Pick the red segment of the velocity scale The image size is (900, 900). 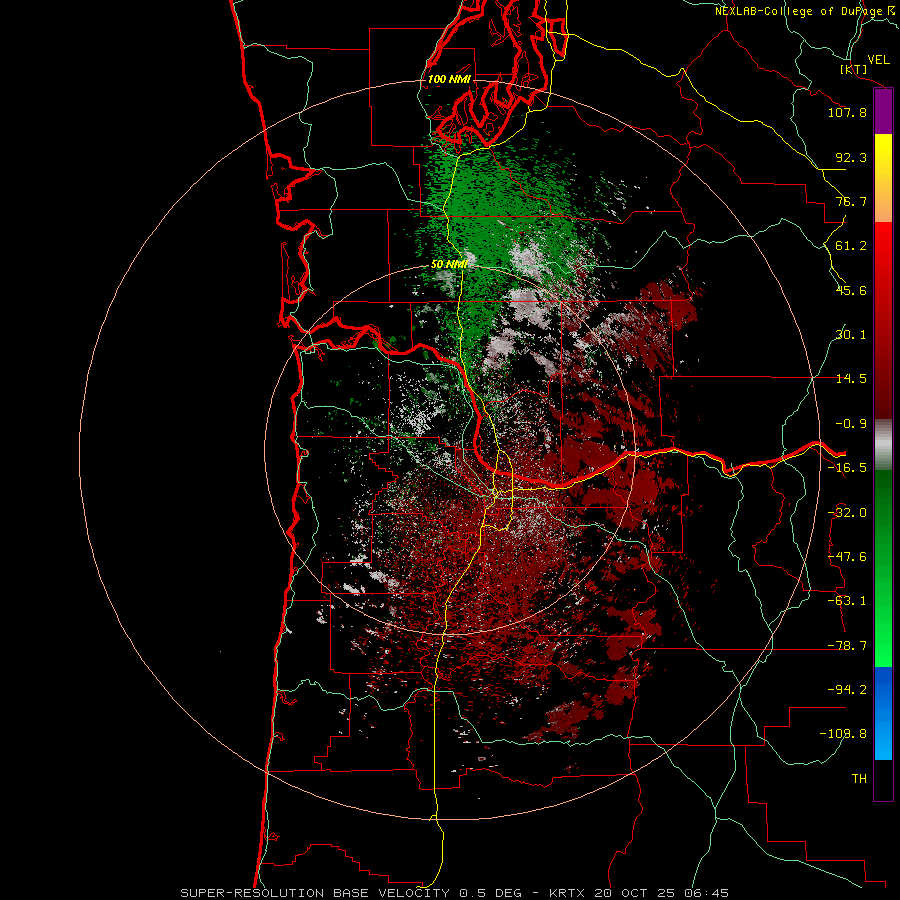tap(883, 320)
